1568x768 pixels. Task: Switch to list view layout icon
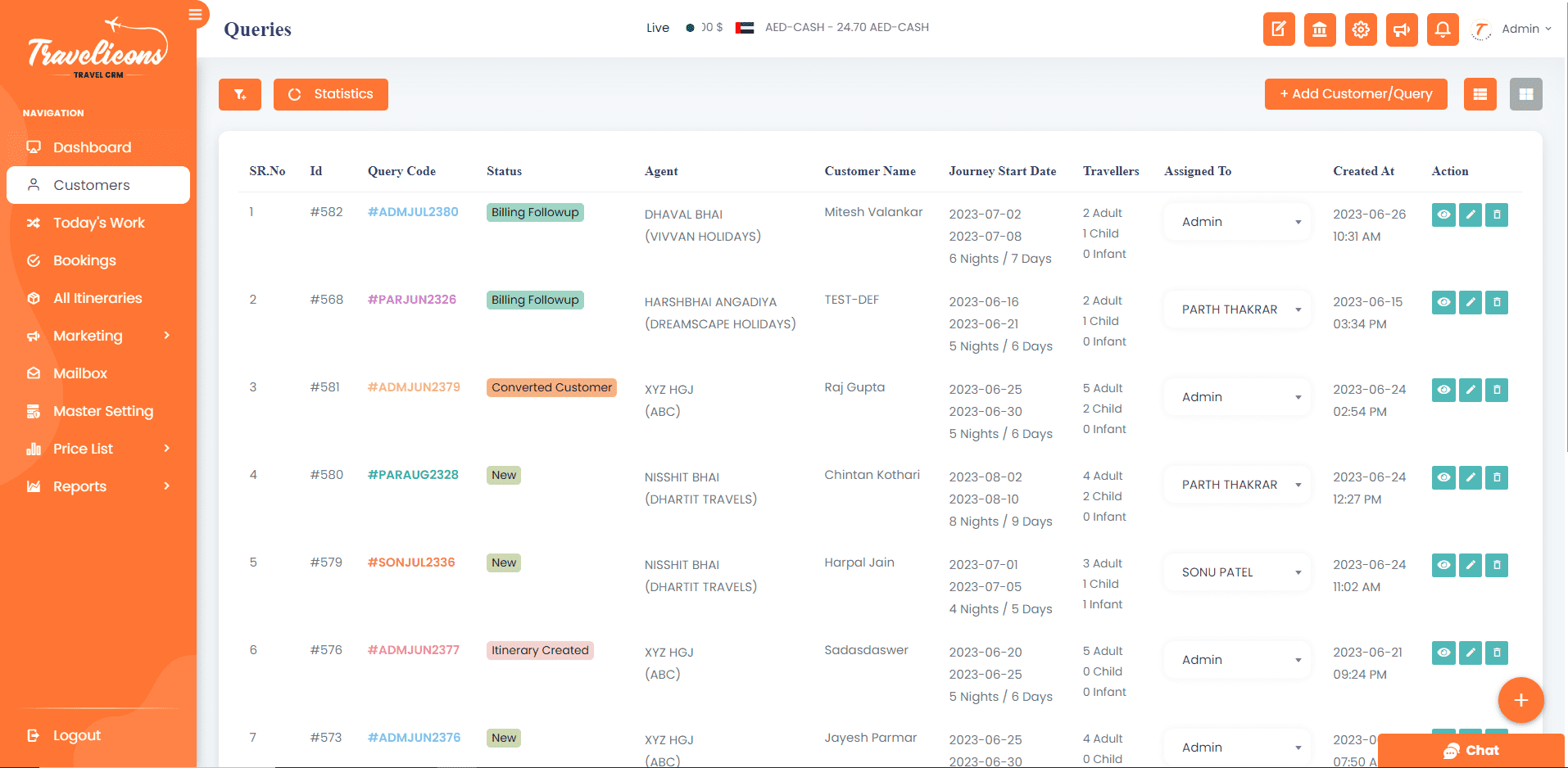tap(1480, 94)
